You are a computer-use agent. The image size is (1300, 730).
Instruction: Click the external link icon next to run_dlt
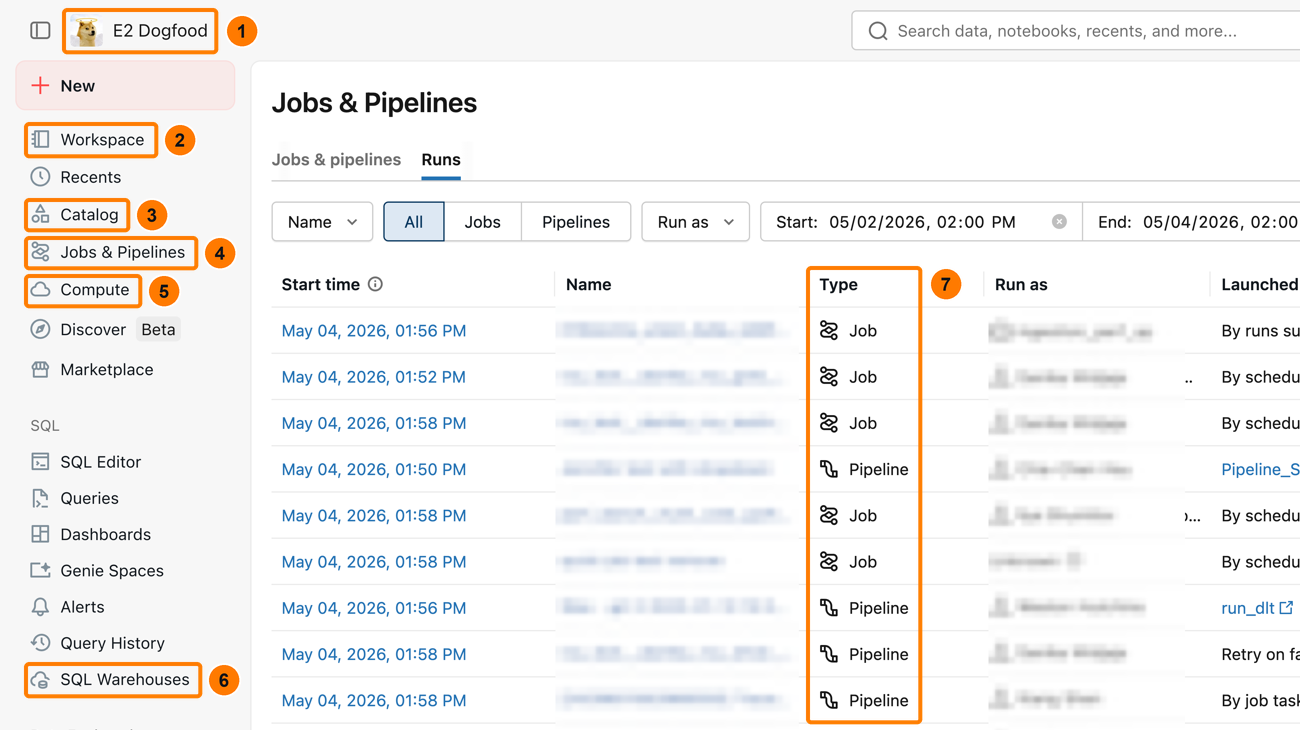pyautogui.click(x=1286, y=607)
